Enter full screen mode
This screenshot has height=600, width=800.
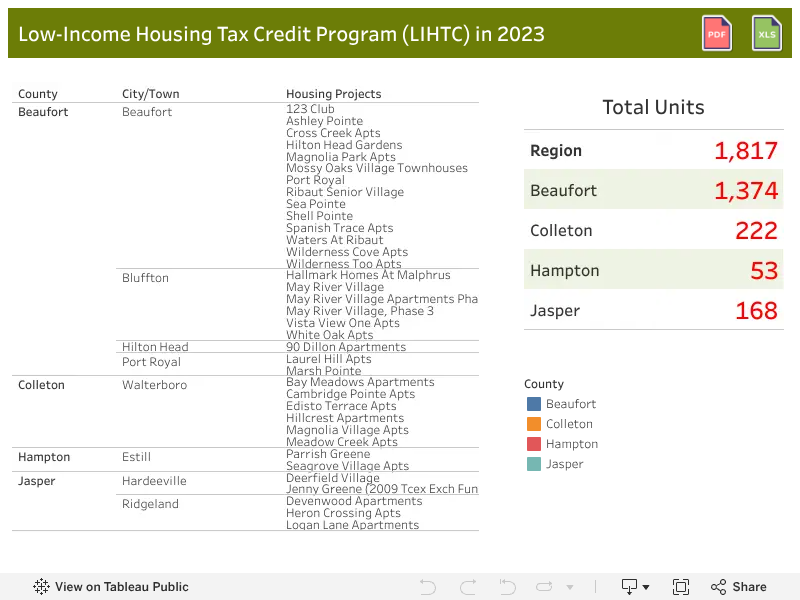(681, 587)
